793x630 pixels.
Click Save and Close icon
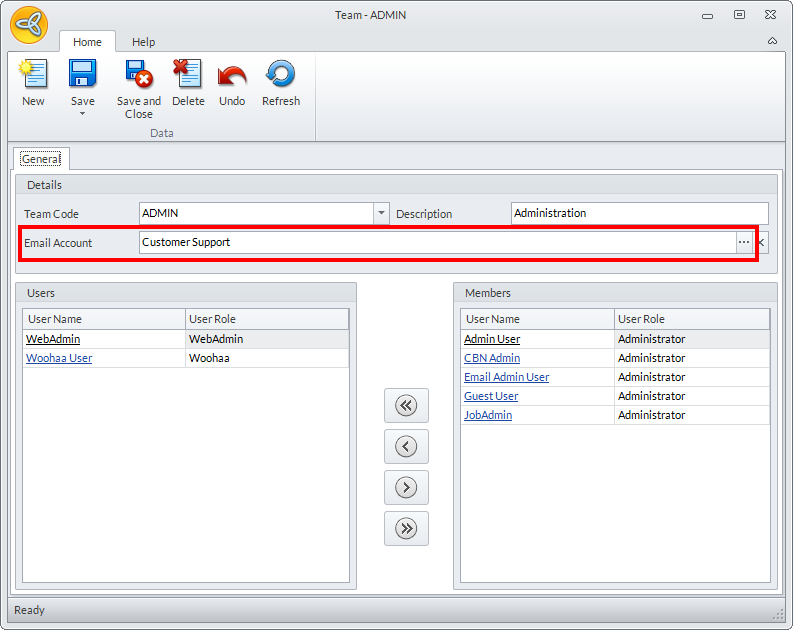tap(138, 75)
